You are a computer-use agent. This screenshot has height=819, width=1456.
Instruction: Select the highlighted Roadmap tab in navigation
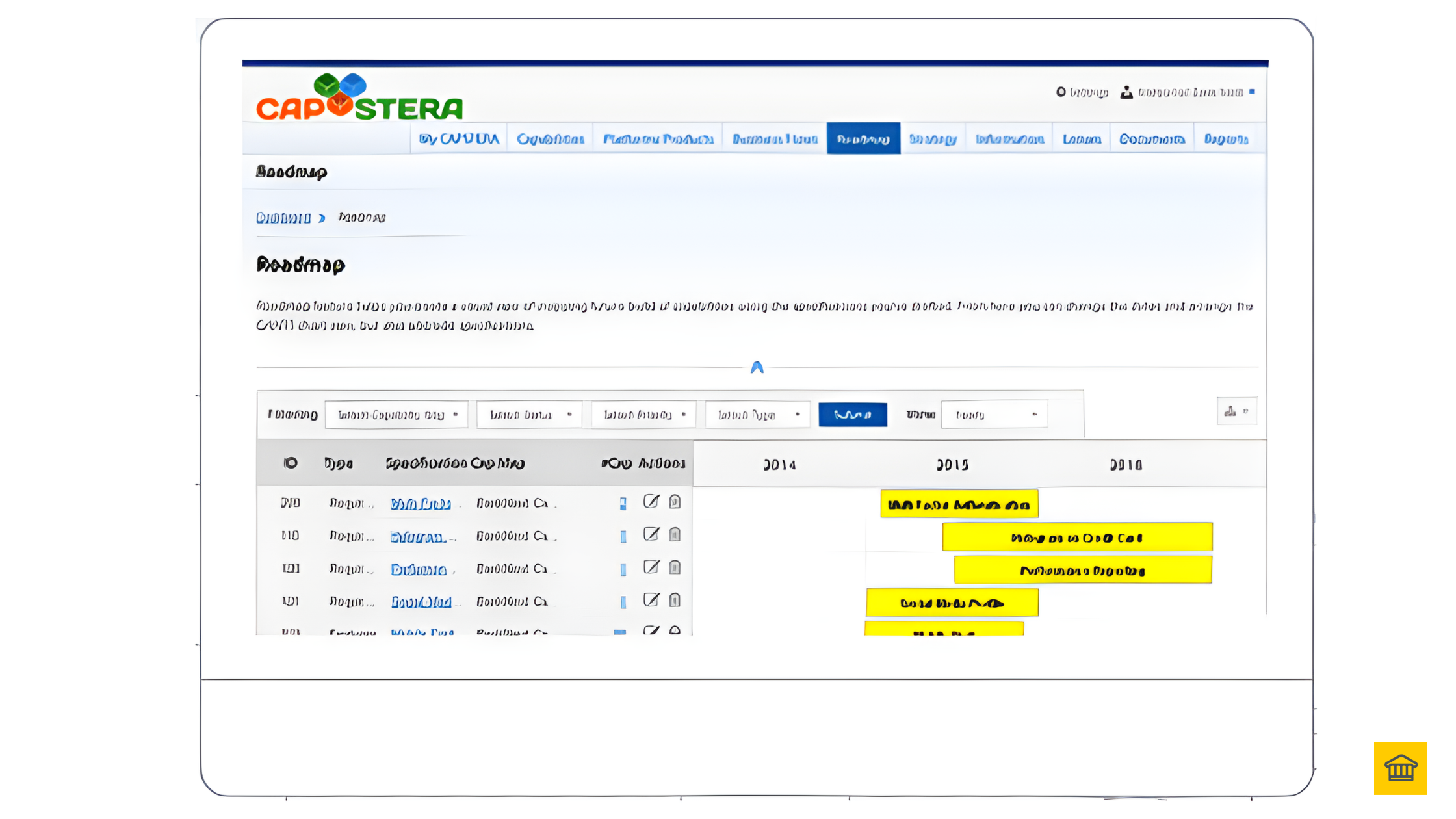[x=863, y=139]
